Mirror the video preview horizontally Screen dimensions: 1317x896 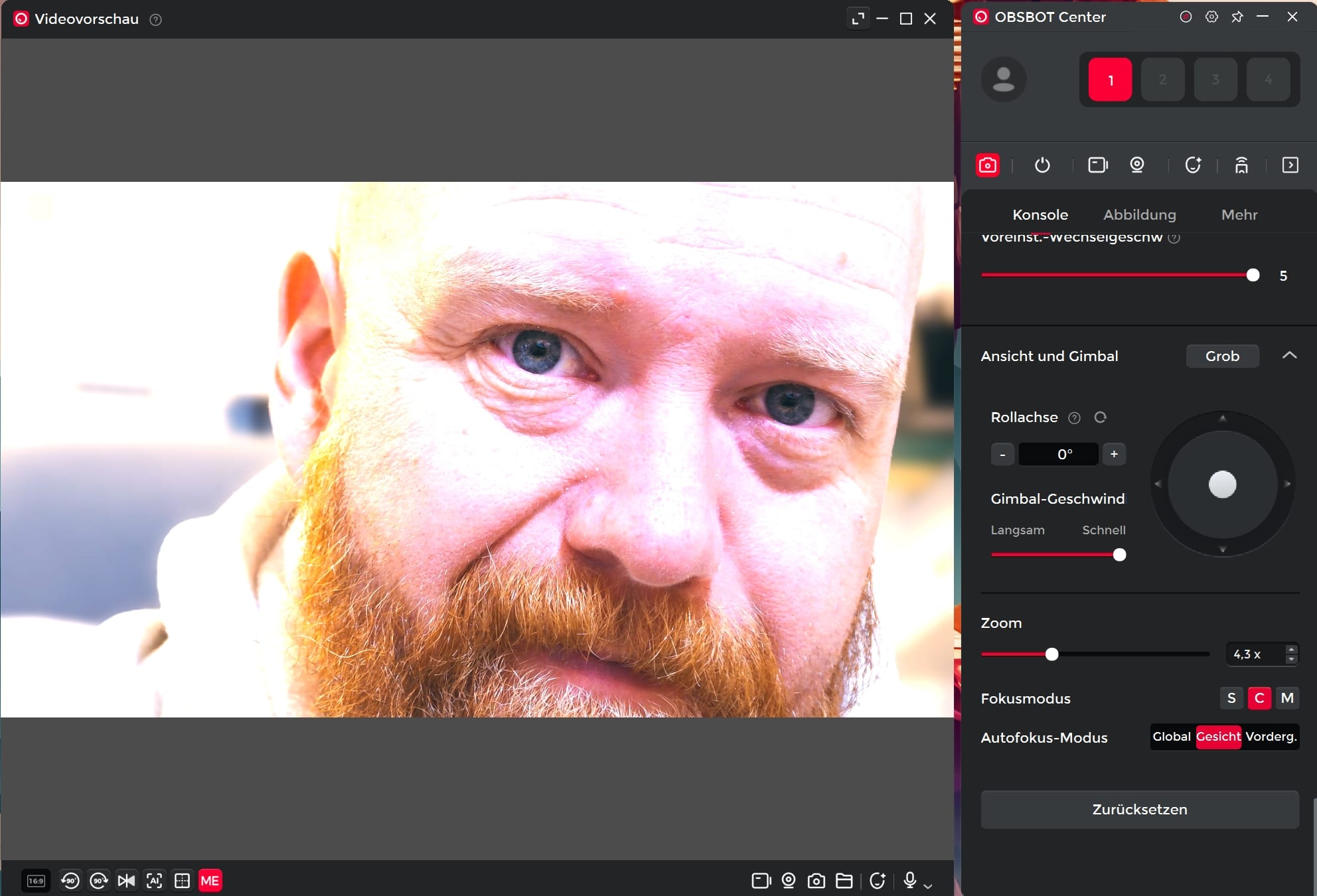pos(126,881)
